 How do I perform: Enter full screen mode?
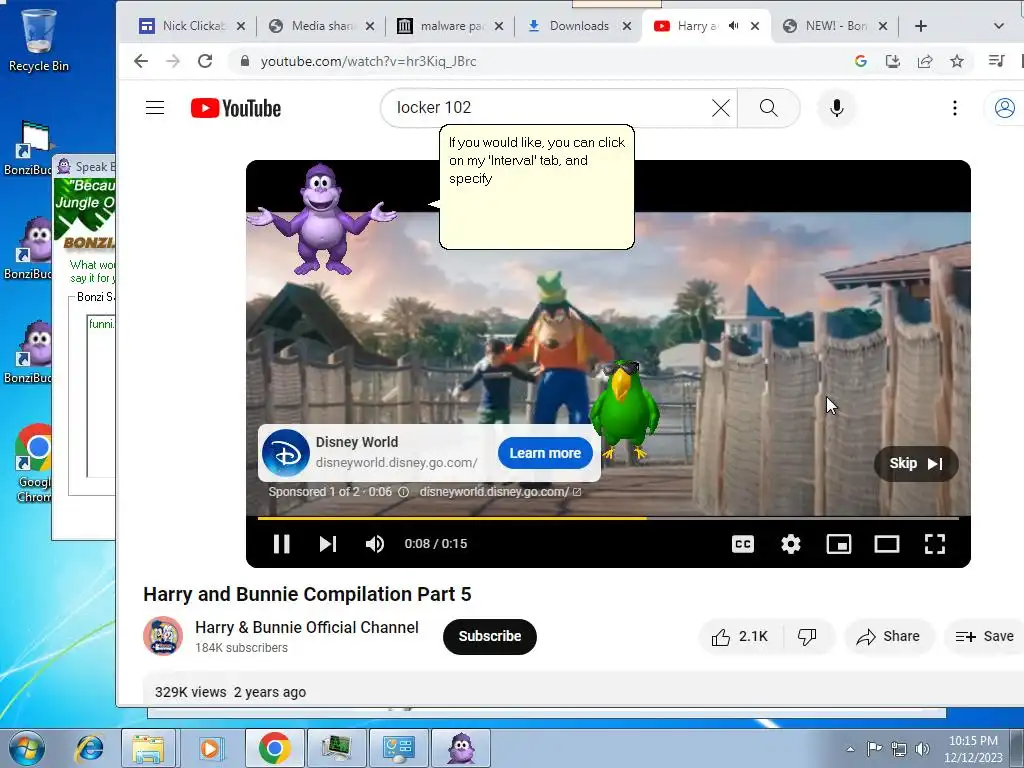(935, 544)
